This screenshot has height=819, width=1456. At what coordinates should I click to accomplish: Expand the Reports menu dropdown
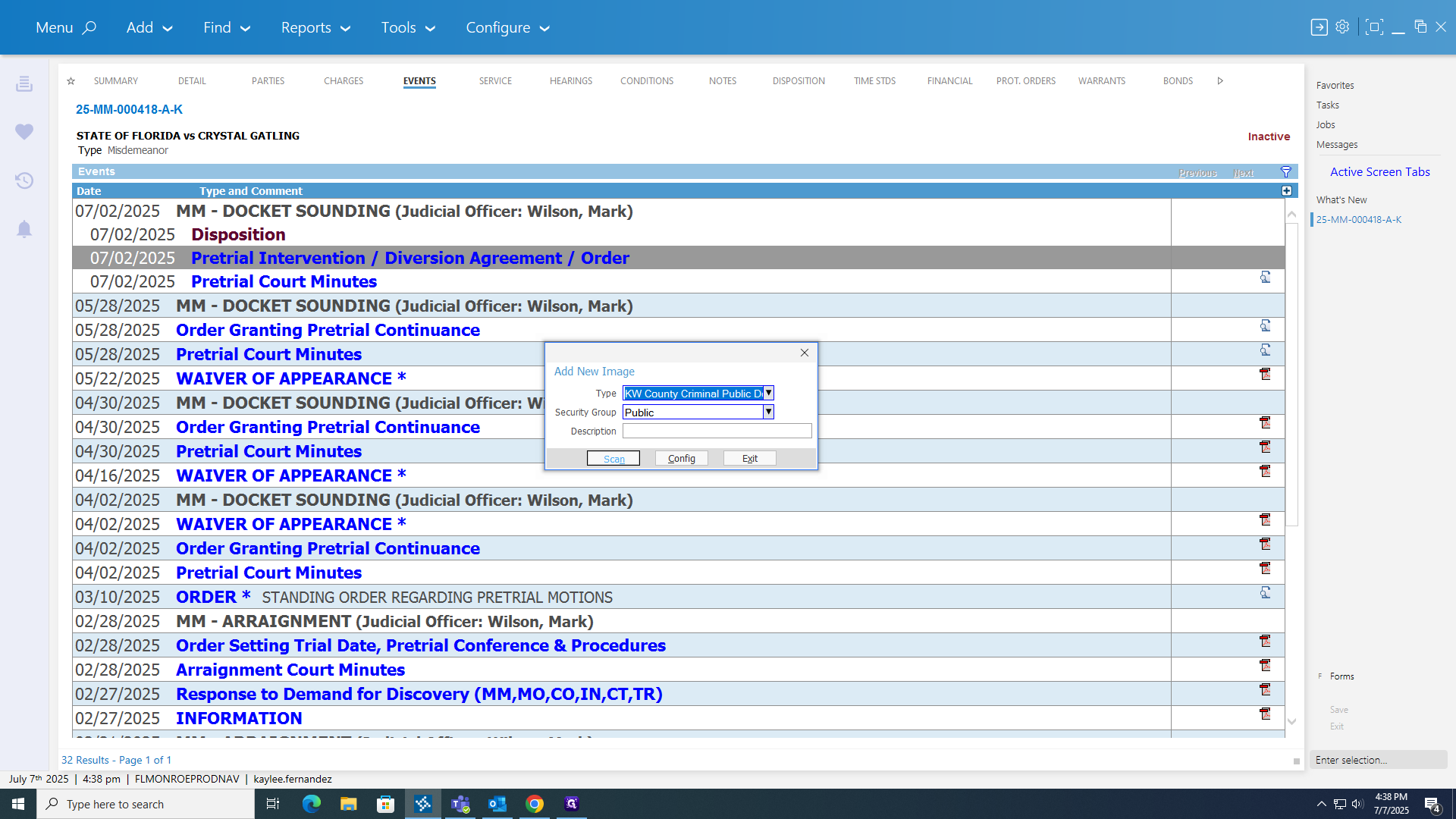click(x=315, y=28)
